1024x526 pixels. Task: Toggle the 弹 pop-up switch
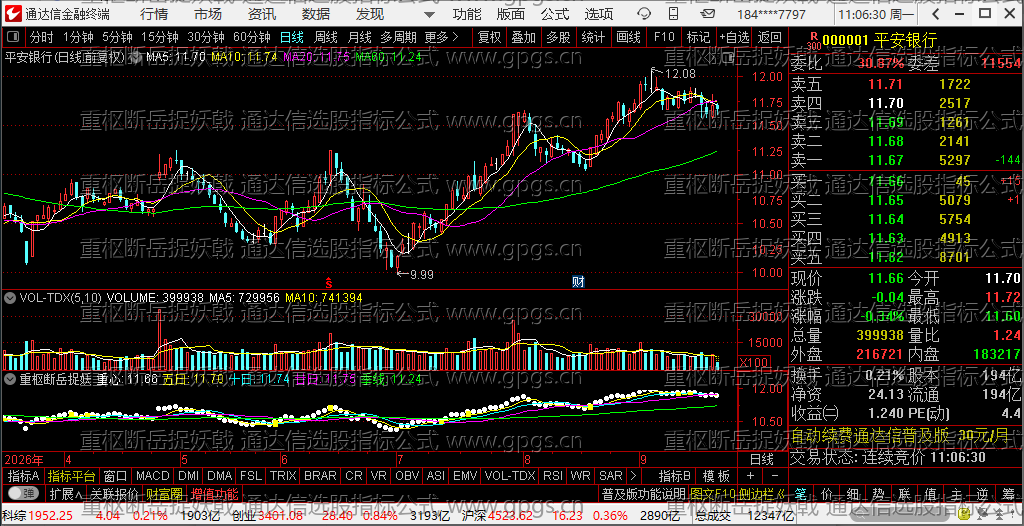tap(22, 493)
